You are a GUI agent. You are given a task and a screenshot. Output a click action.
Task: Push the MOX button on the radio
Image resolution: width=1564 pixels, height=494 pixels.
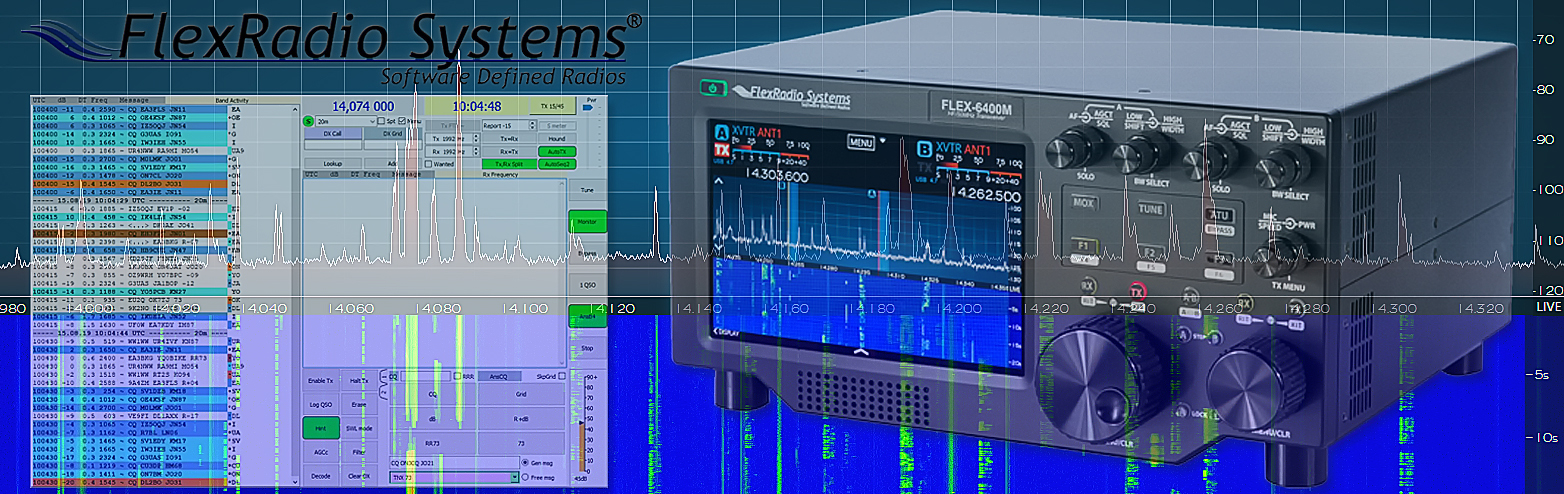tap(1083, 203)
